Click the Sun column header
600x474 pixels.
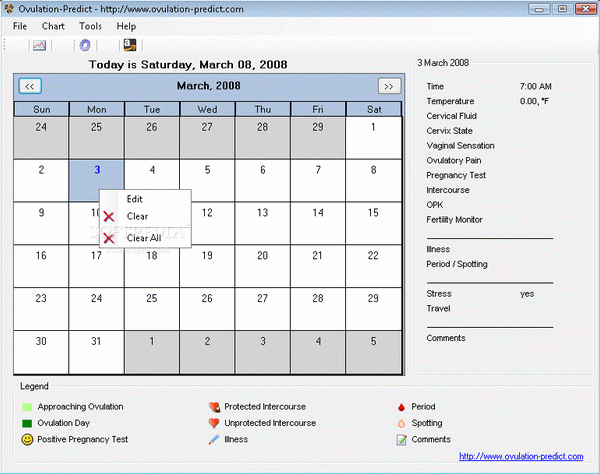coord(41,109)
